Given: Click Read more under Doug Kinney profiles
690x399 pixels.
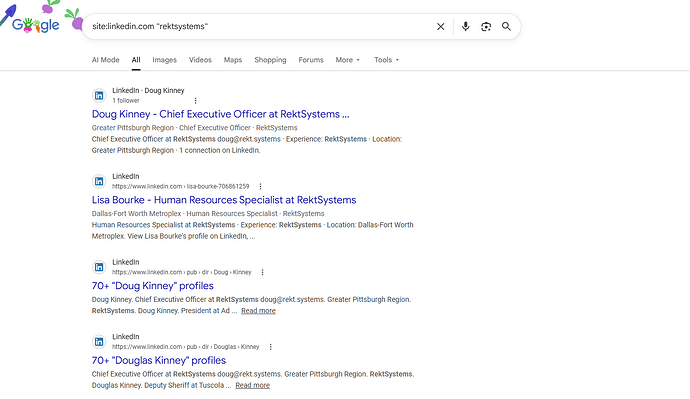Looking at the screenshot, I should (x=258, y=311).
